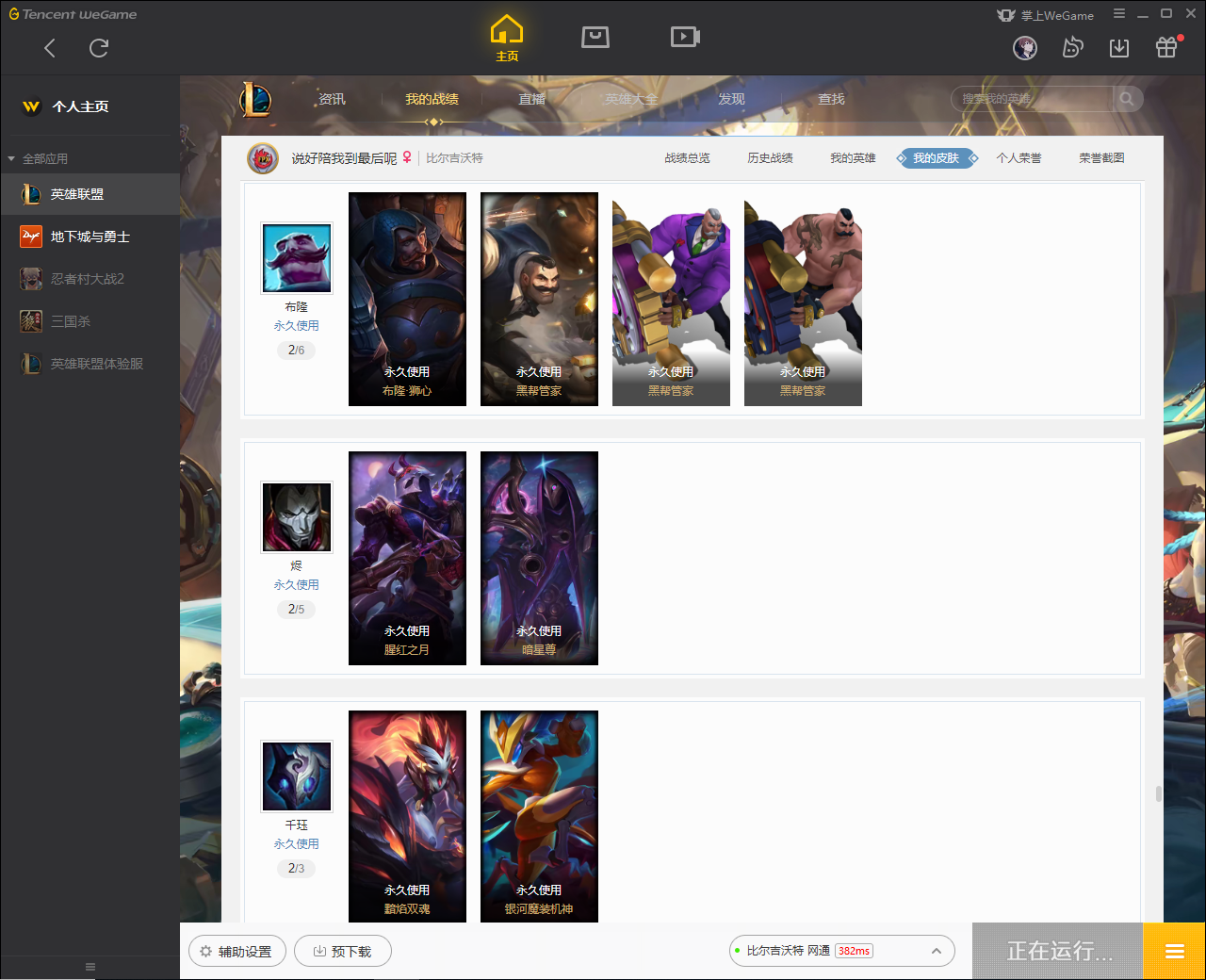Screen dimensions: 1206x980
Task: Click the 2/3 skin count badge
Action: (x=296, y=868)
